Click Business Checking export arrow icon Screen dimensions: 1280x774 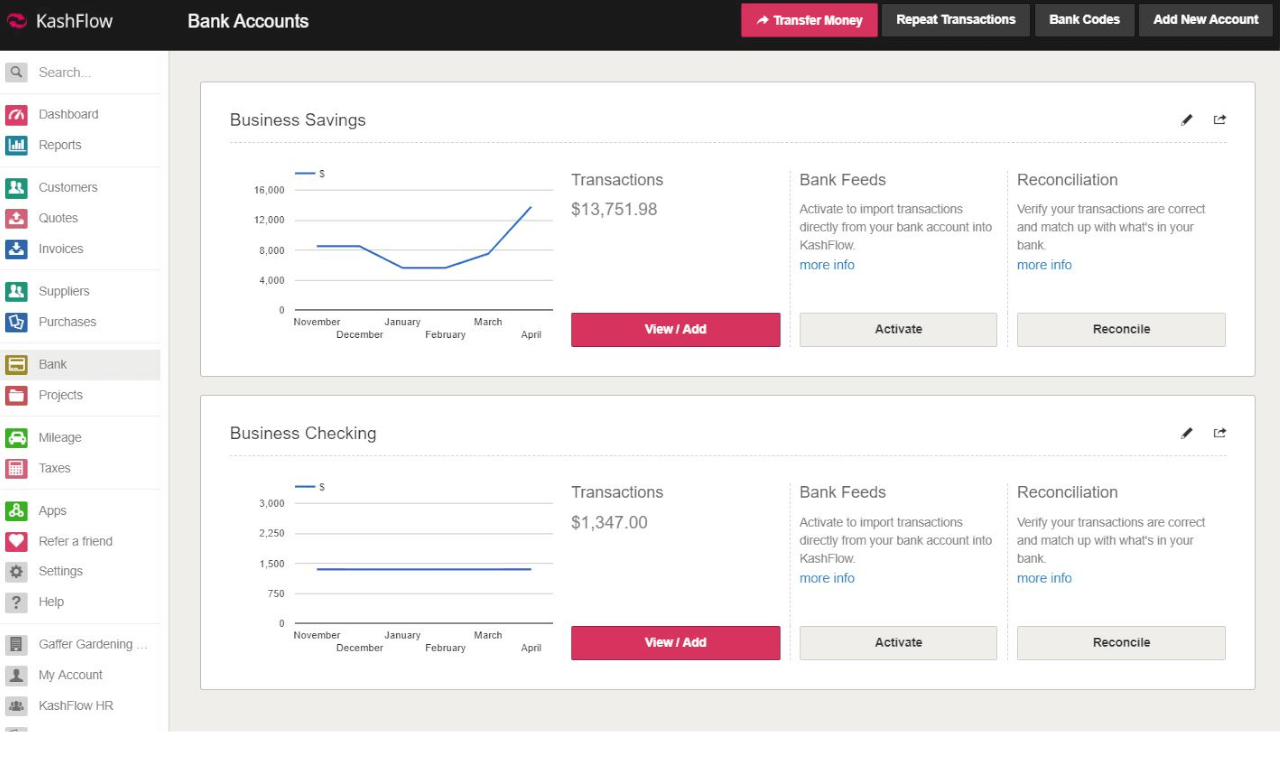pos(1220,433)
